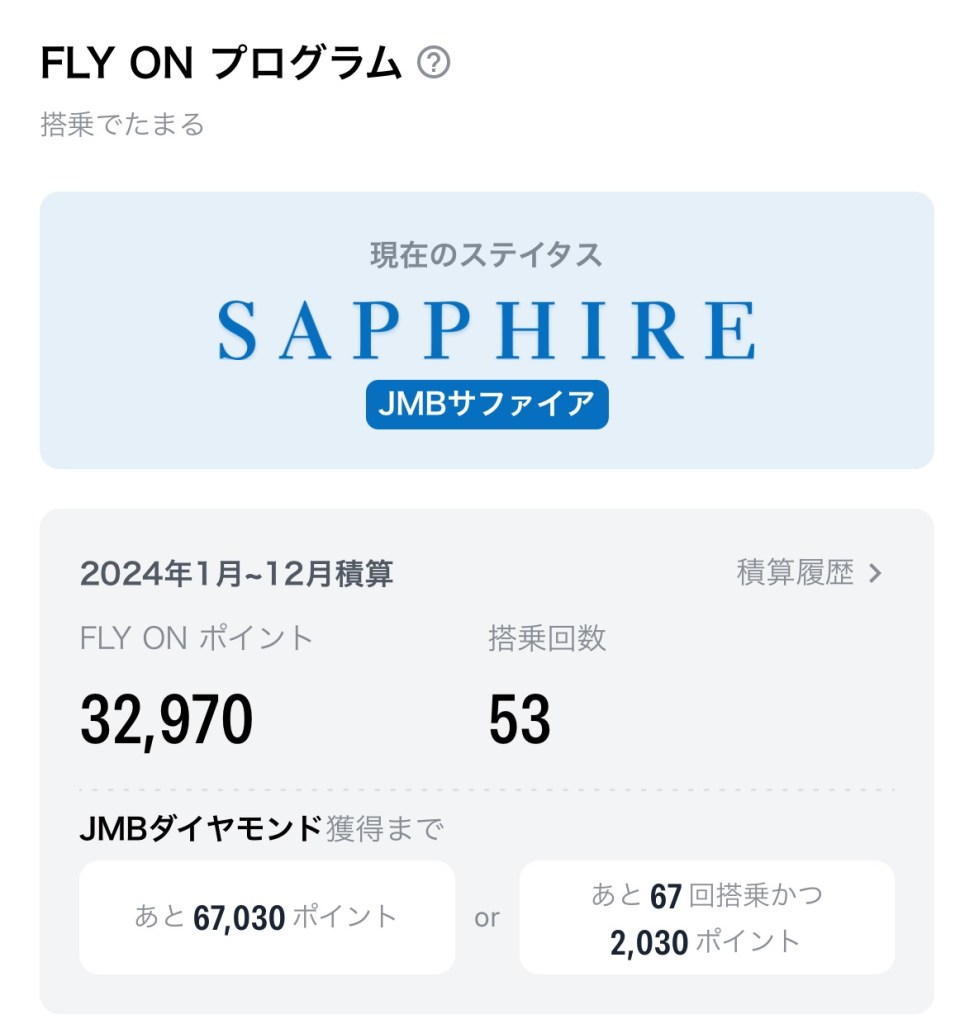
Task: Select the あと 67,030 ポイント card
Action: pos(267,916)
